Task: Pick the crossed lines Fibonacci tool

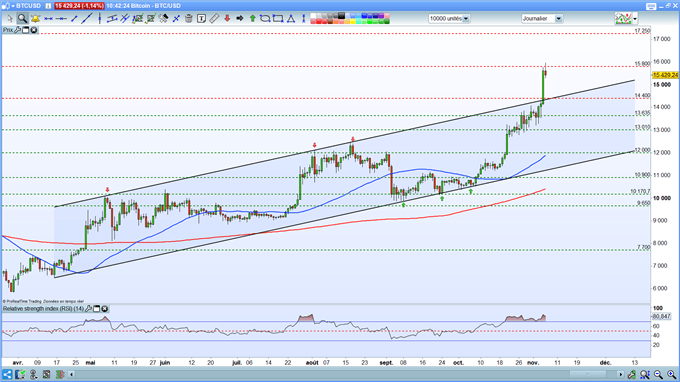Action: coord(124,18)
